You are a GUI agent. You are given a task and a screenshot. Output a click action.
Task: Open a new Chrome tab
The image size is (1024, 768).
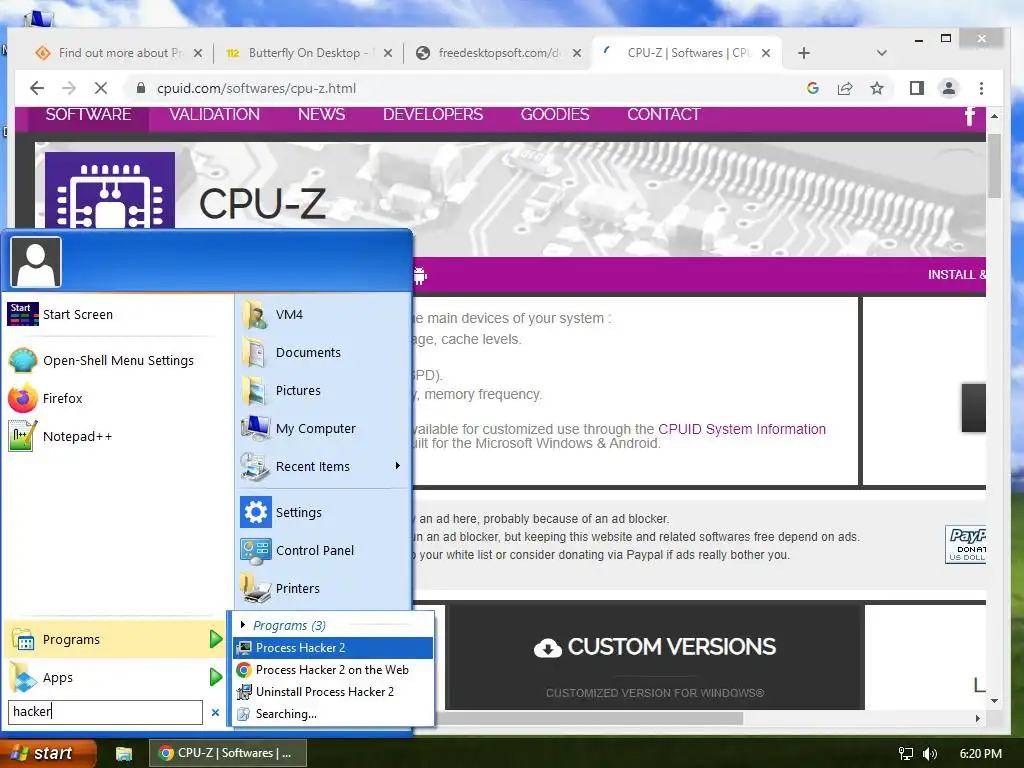click(804, 53)
